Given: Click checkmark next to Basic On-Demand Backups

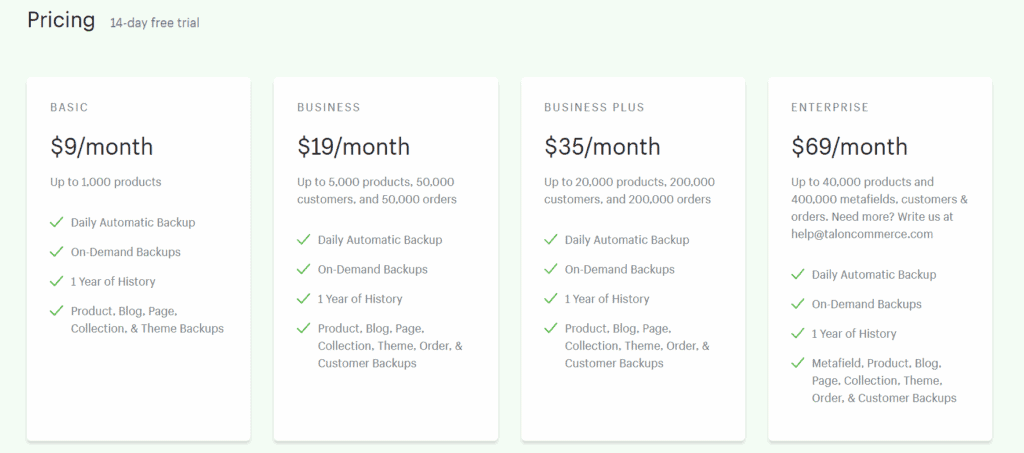Looking at the screenshot, I should click(56, 251).
